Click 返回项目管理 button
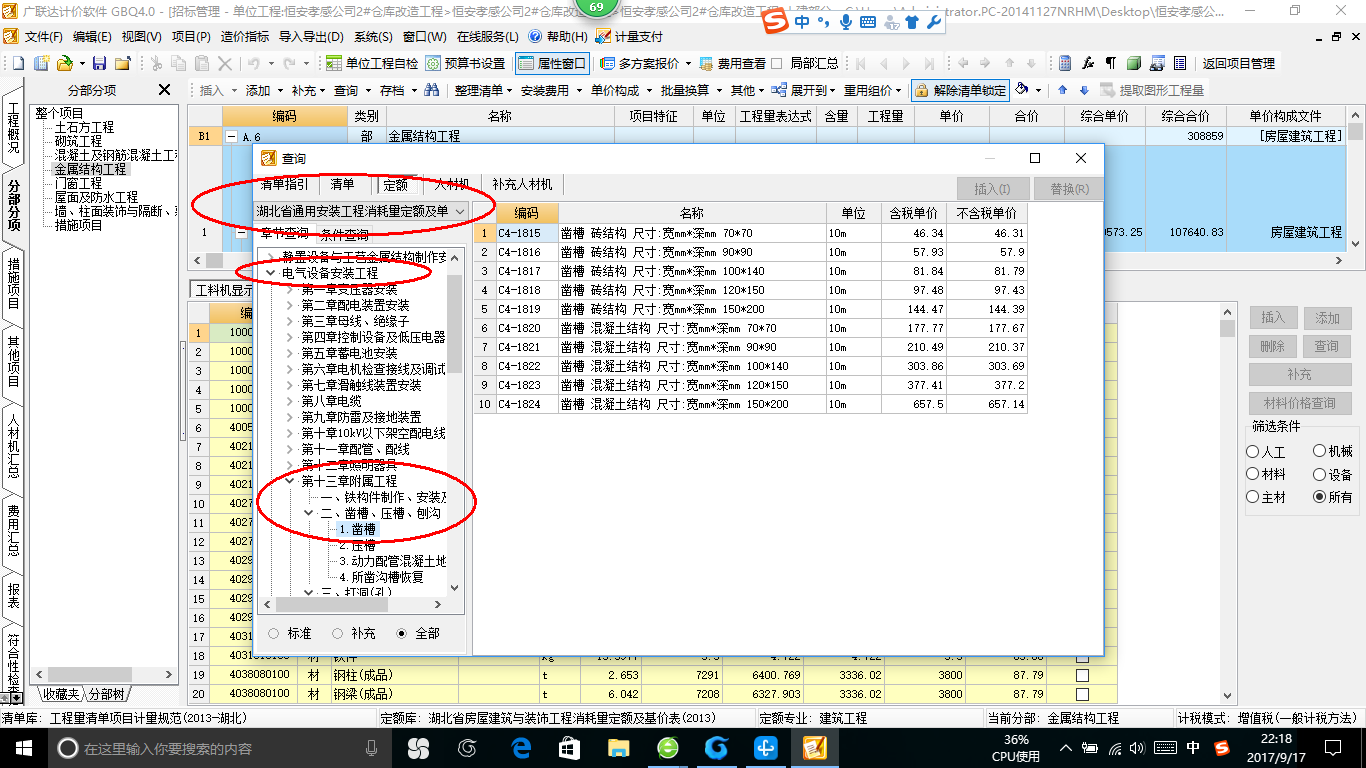Viewport: 1366px width, 768px height. click(x=1238, y=63)
